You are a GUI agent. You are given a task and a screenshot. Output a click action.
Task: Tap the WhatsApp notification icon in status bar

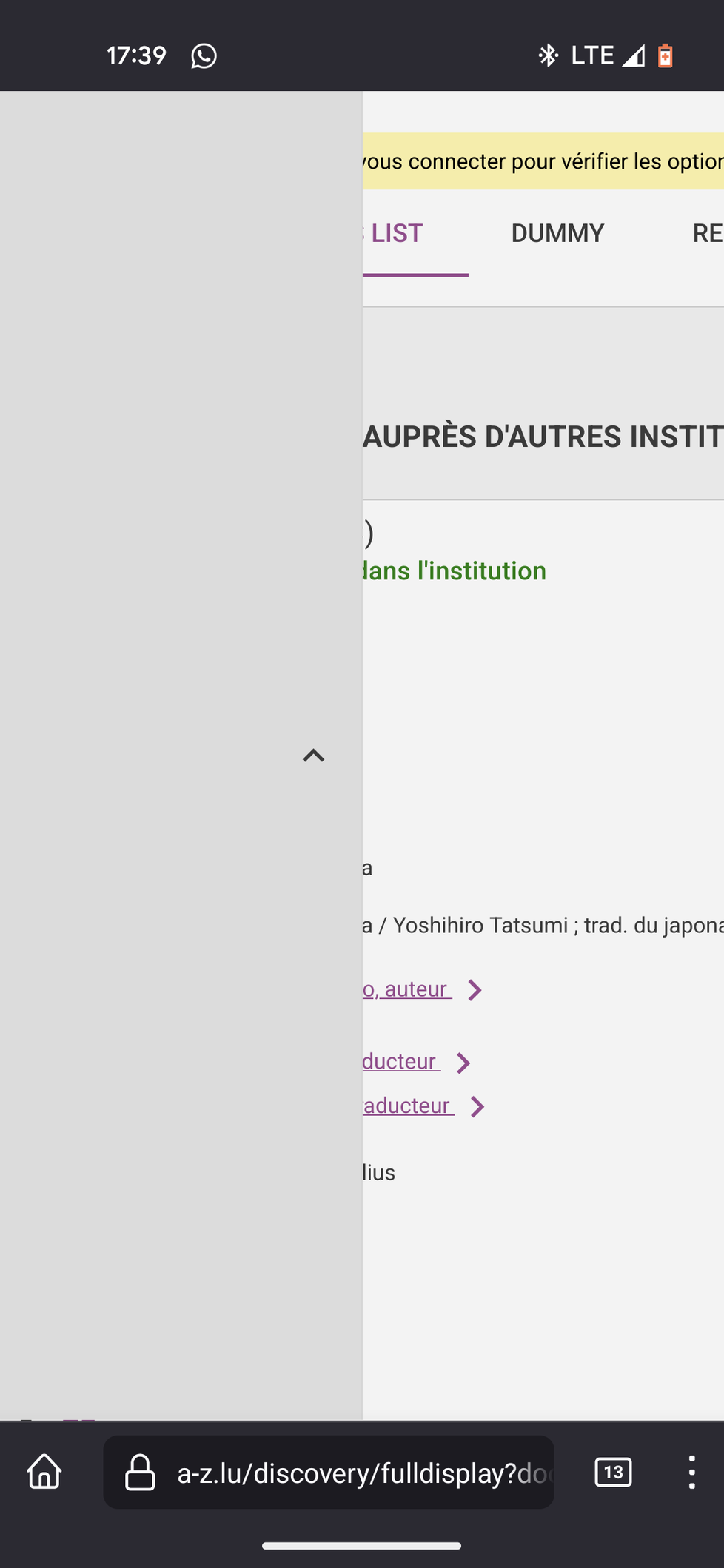(x=204, y=55)
